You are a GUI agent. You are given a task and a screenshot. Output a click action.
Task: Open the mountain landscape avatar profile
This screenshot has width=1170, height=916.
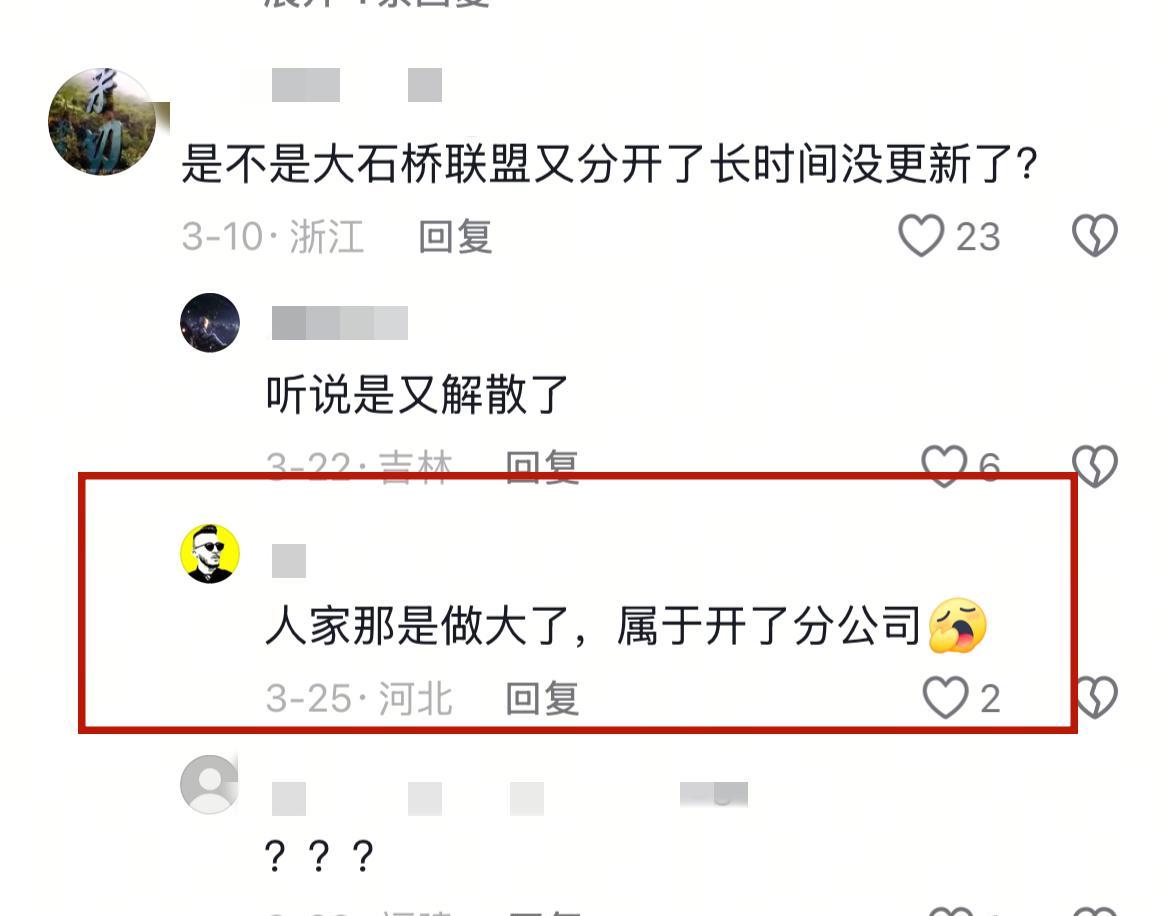[102, 122]
